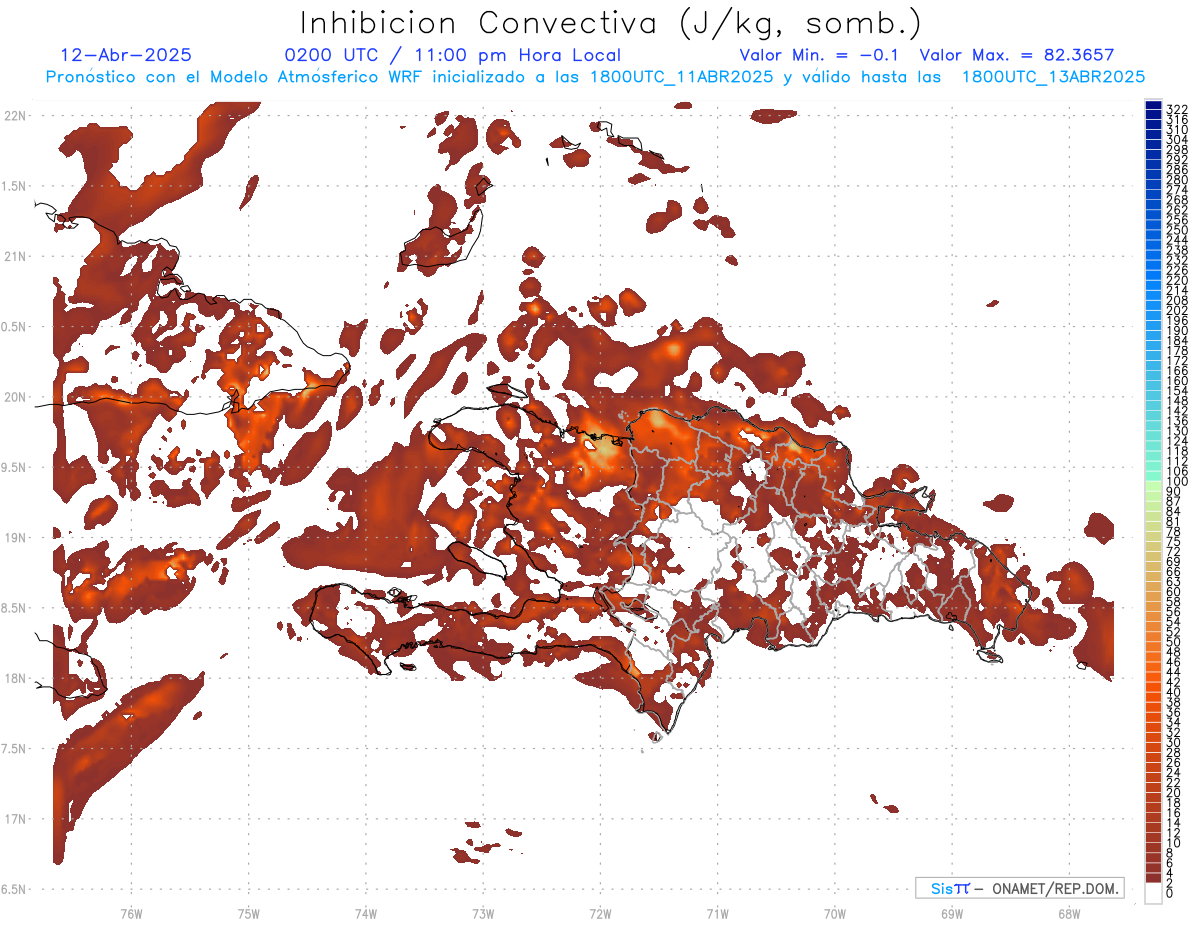Viewport: 1200px width, 927px height.
Task: Click the cut-off latitude label "9.5N"
Action: (15, 467)
